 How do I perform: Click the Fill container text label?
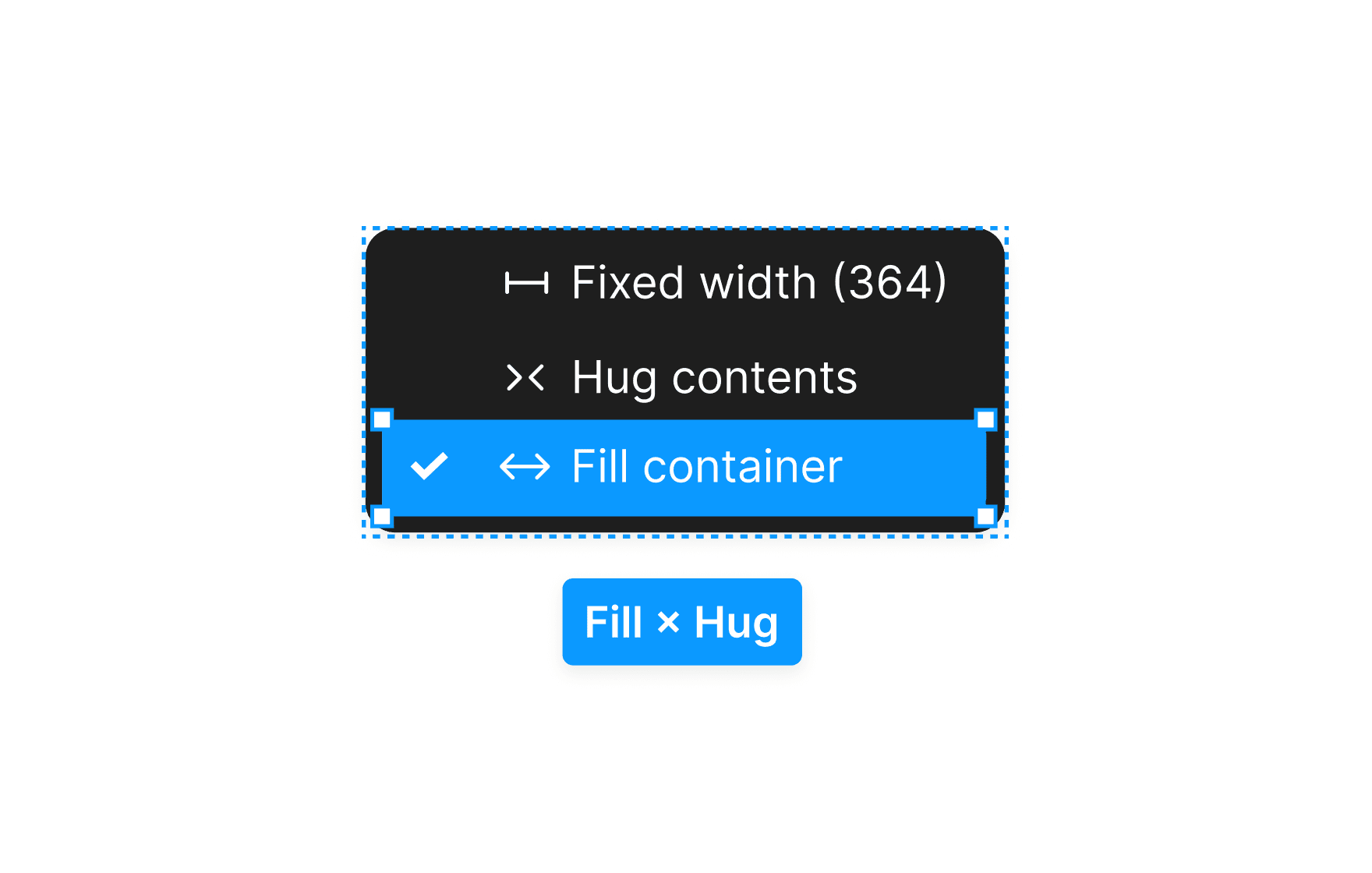tap(707, 467)
